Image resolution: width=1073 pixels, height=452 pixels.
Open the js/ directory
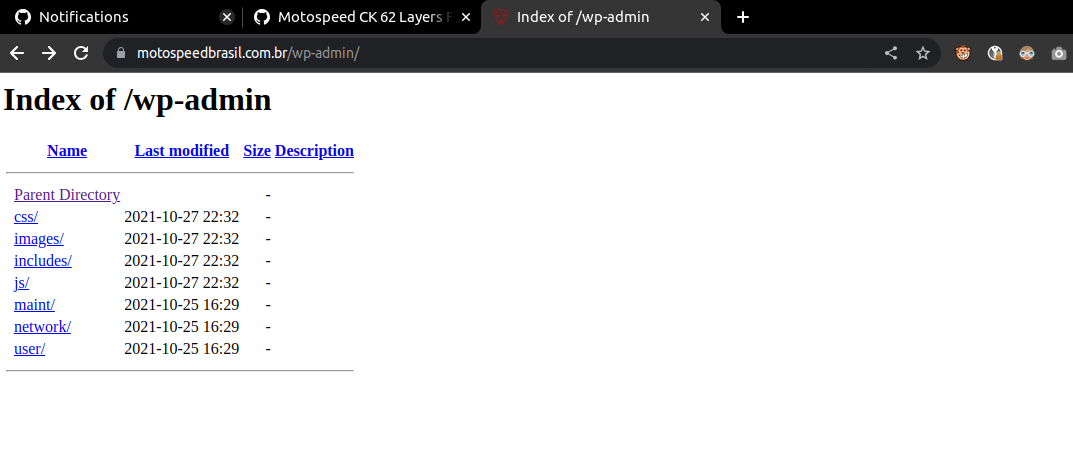[x=22, y=282]
